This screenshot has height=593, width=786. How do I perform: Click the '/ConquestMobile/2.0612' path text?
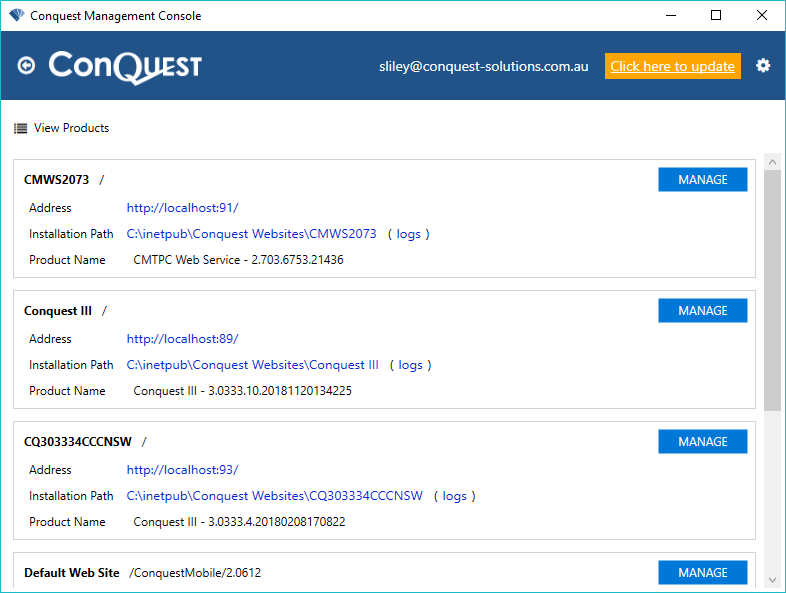(195, 572)
